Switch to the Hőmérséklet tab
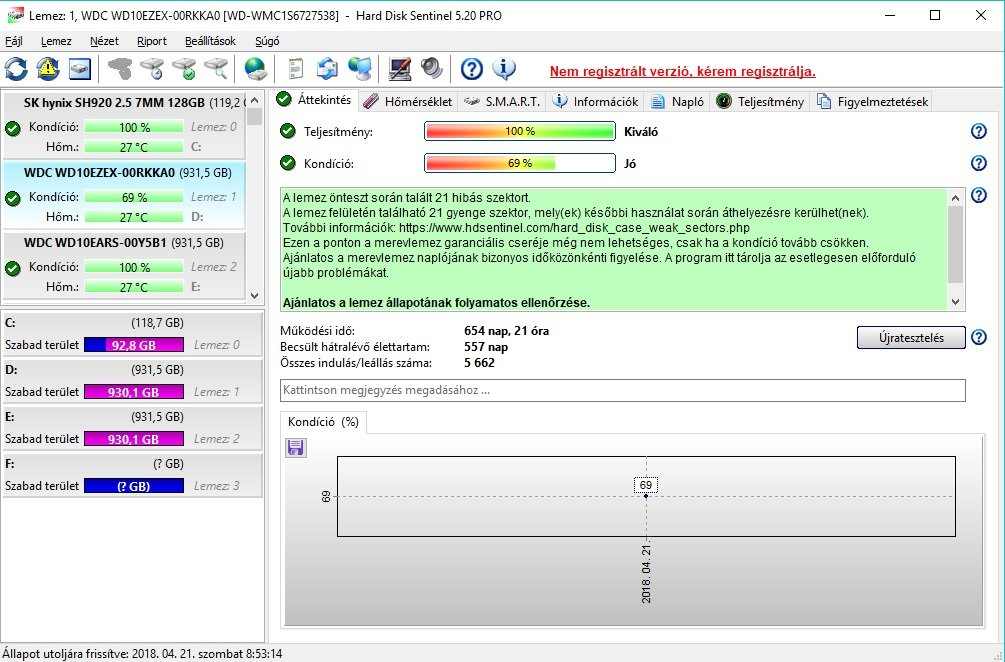The height and width of the screenshot is (662, 1005). [408, 101]
